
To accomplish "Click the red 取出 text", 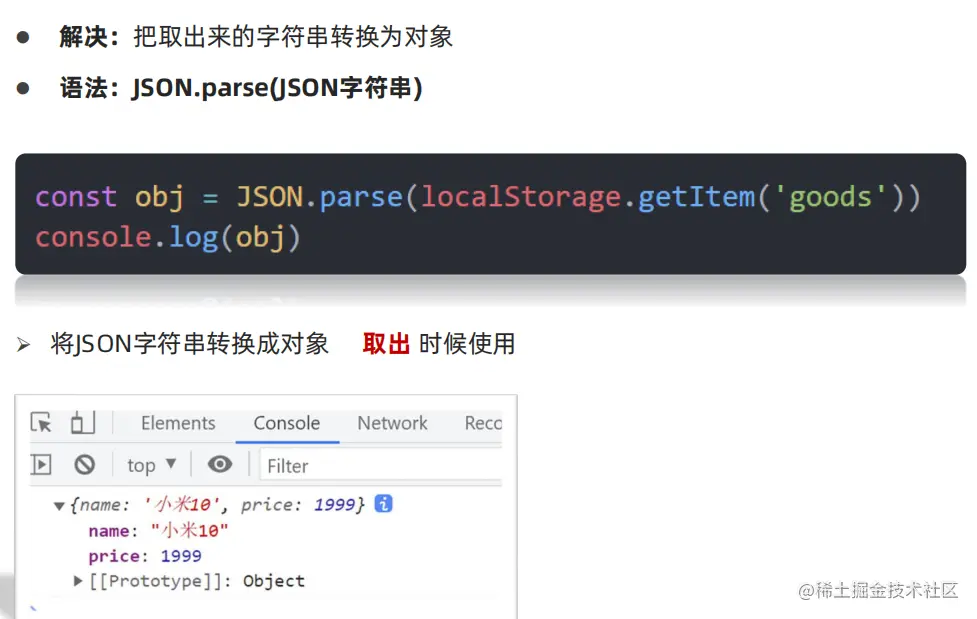I will pyautogui.click(x=386, y=343).
